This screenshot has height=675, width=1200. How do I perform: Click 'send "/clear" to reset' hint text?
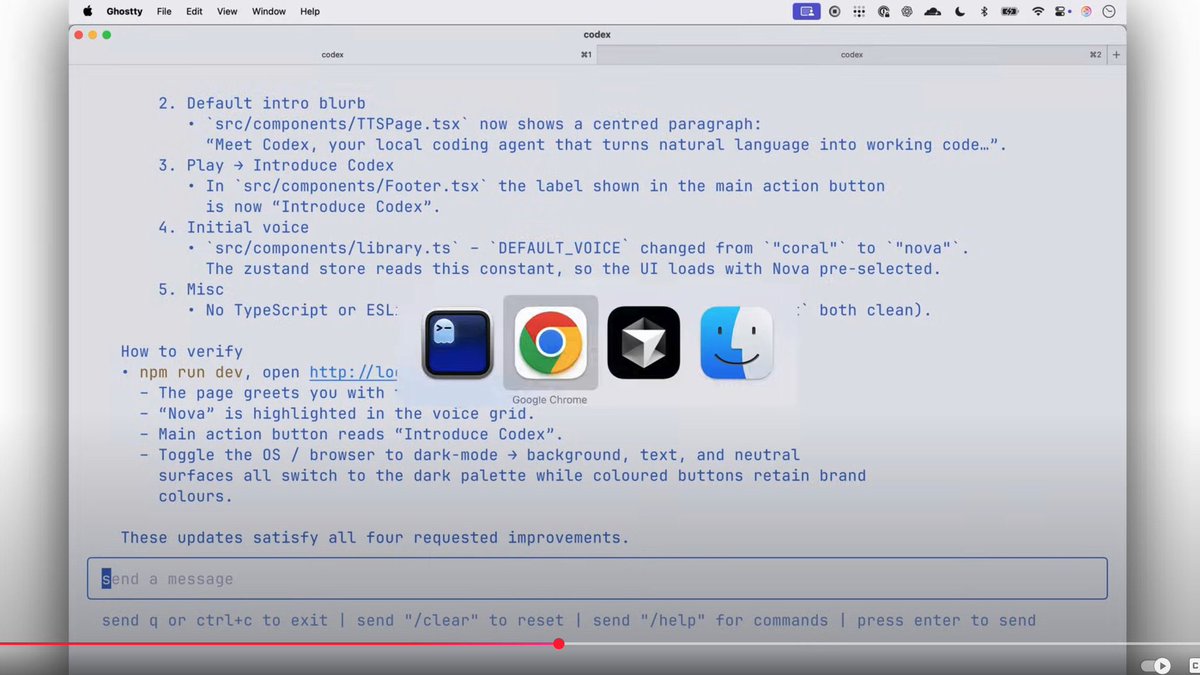tap(460, 620)
